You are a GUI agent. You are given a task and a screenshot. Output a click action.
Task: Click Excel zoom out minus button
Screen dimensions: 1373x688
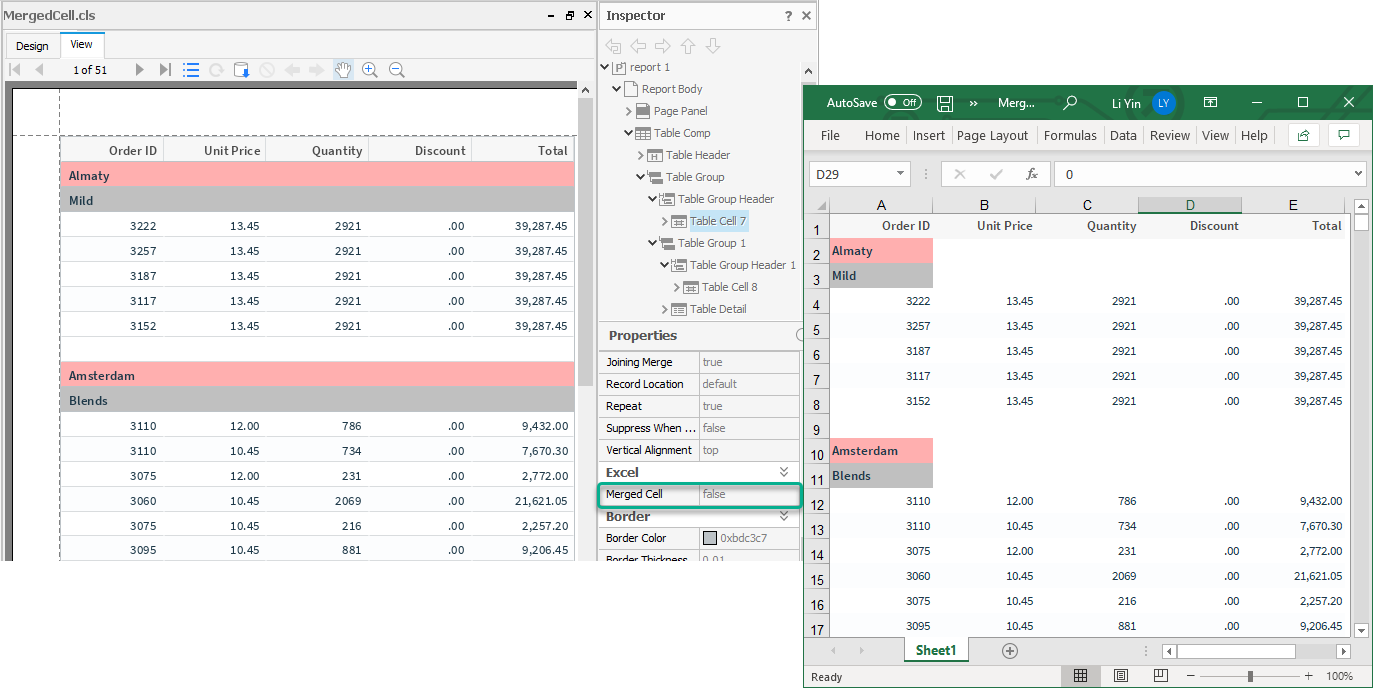[x=1193, y=677]
